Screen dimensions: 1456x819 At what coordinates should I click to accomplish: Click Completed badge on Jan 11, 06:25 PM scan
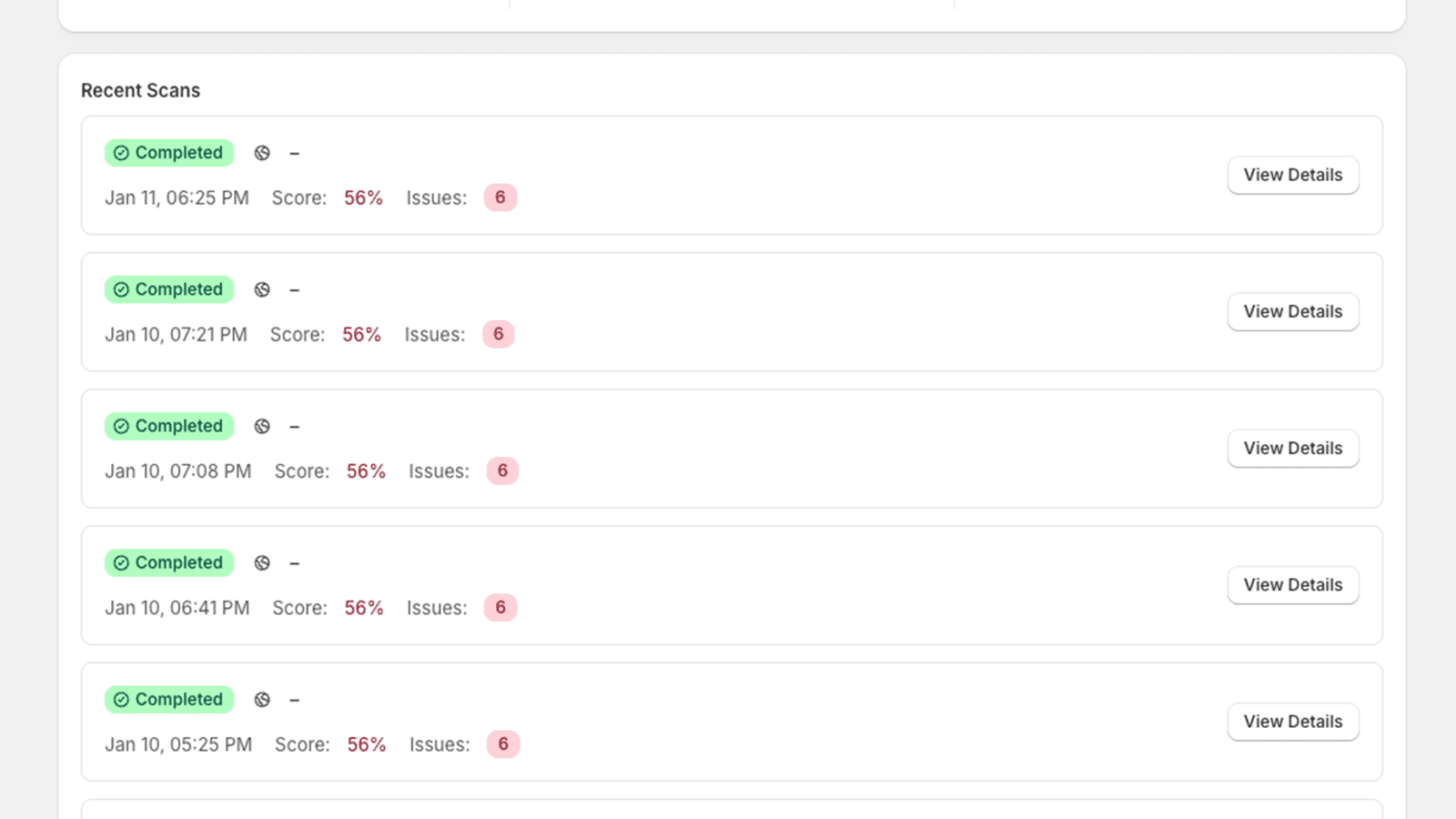pos(169,153)
